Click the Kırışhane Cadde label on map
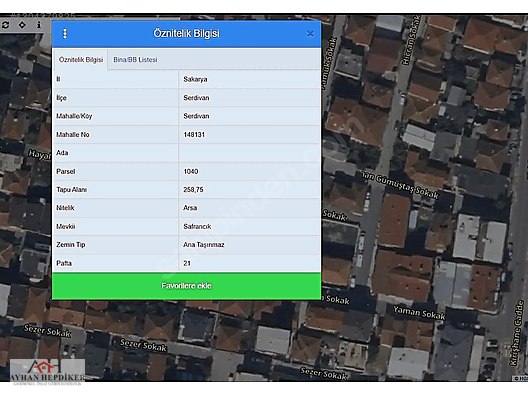528x396 pixels. click(517, 334)
